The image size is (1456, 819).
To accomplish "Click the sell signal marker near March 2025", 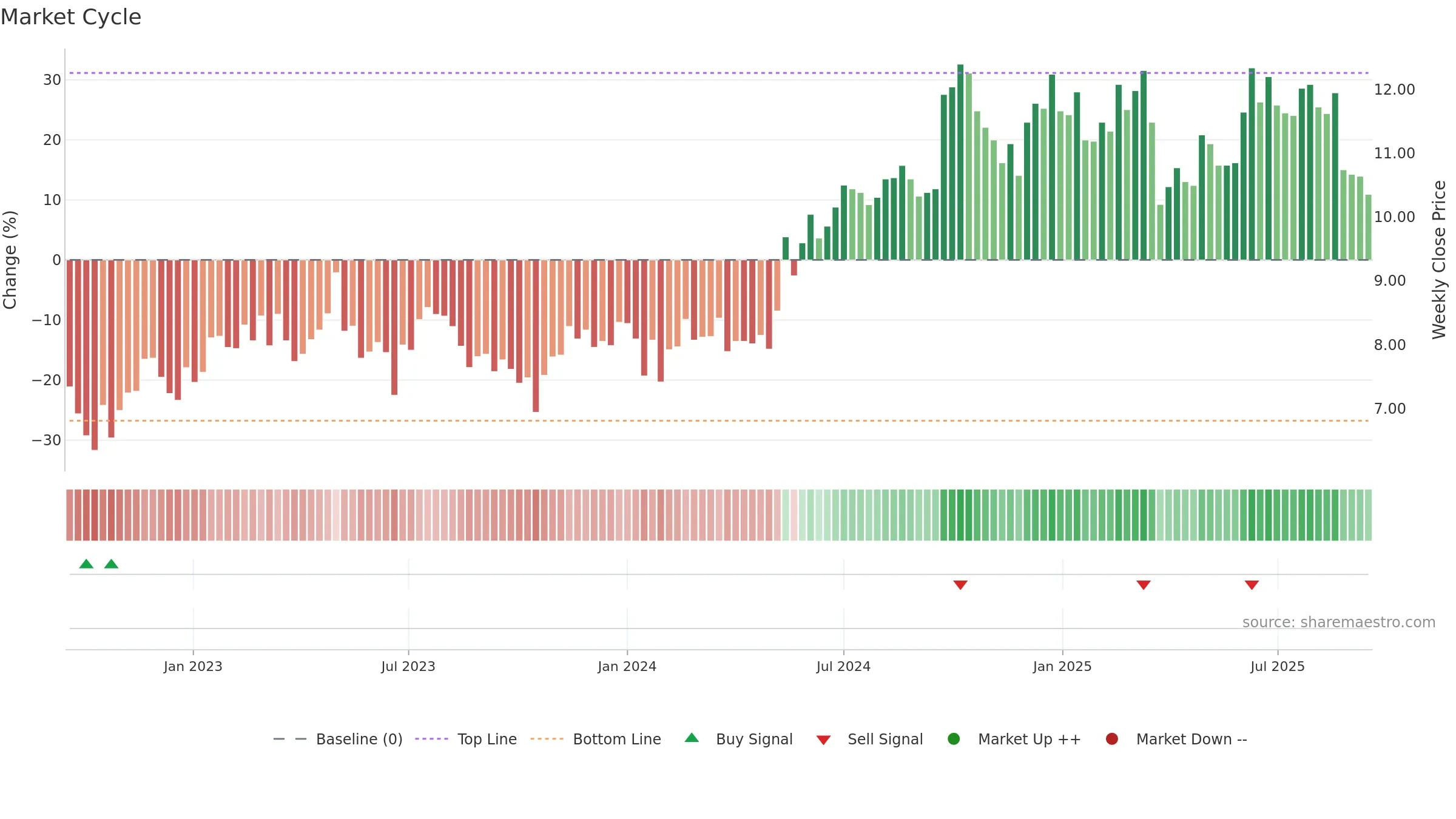I will (x=1144, y=585).
